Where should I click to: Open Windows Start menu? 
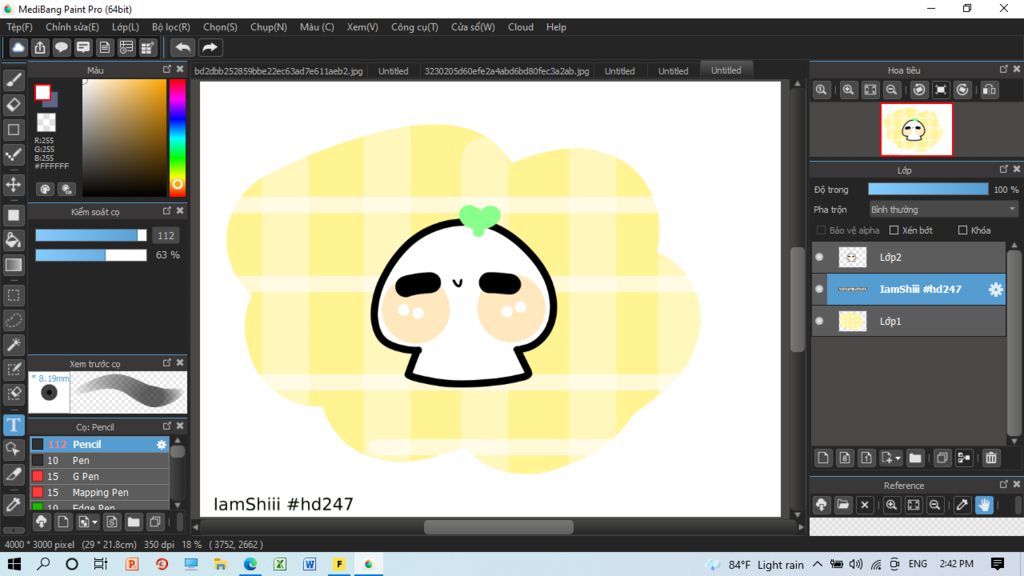pos(14,564)
